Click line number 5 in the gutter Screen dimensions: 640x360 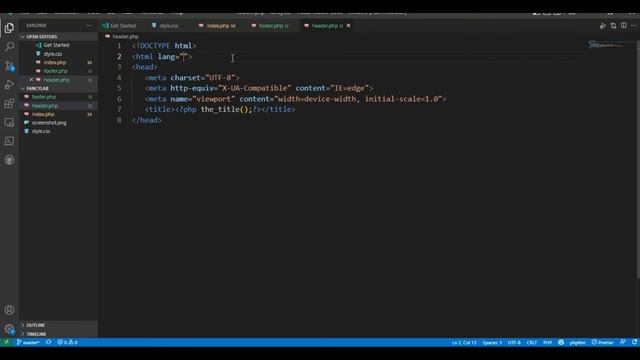tap(119, 88)
